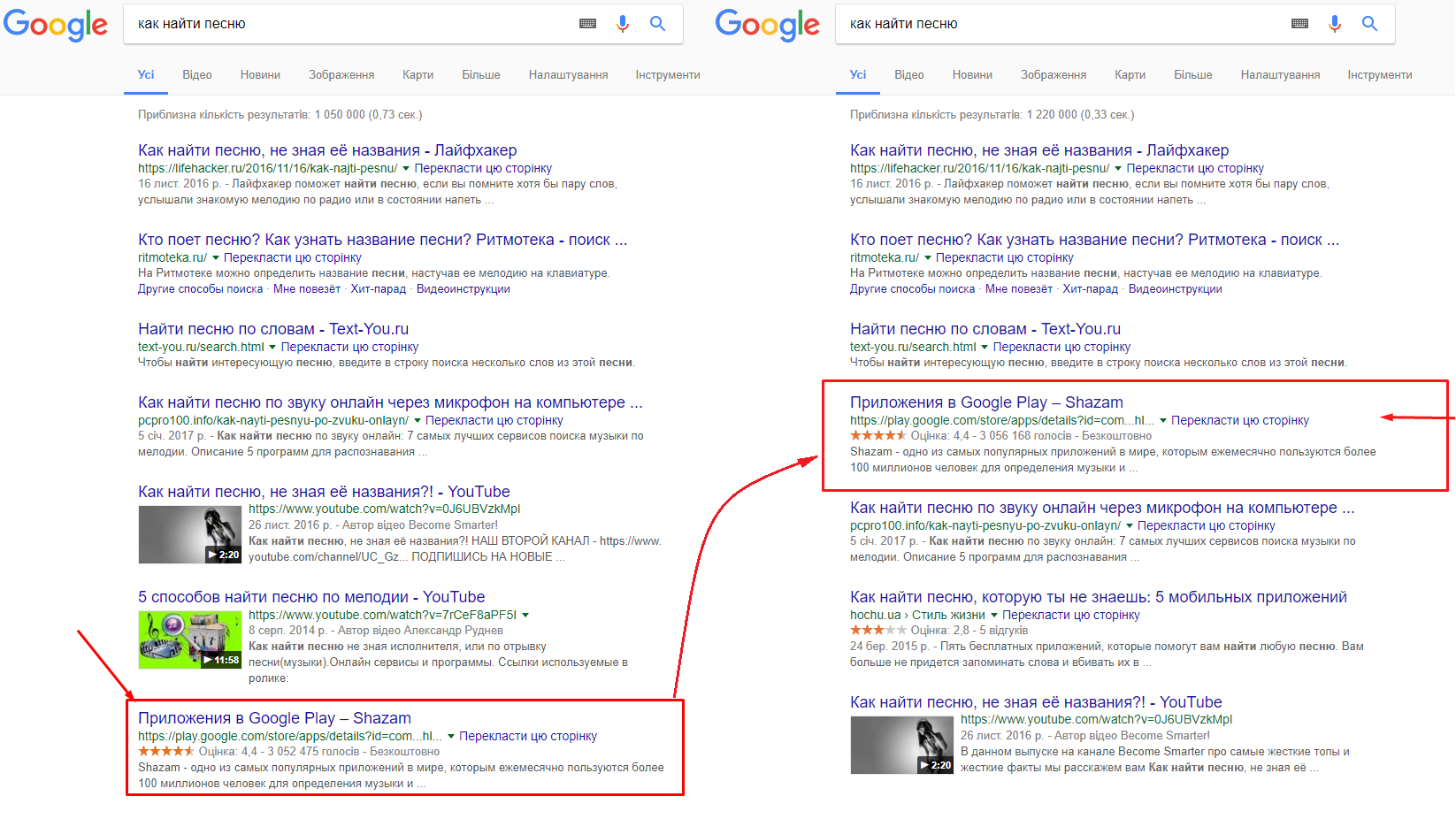Open 'Інструменти' in left results page
Viewport: 1456px width, 827px height.
(x=668, y=75)
